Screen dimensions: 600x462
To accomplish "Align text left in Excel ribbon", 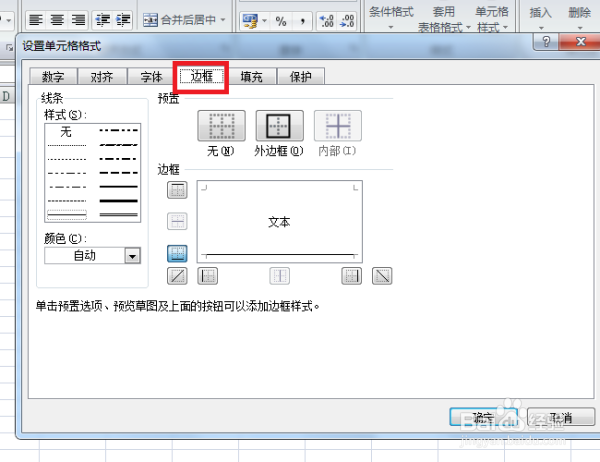I will pos(36,20).
